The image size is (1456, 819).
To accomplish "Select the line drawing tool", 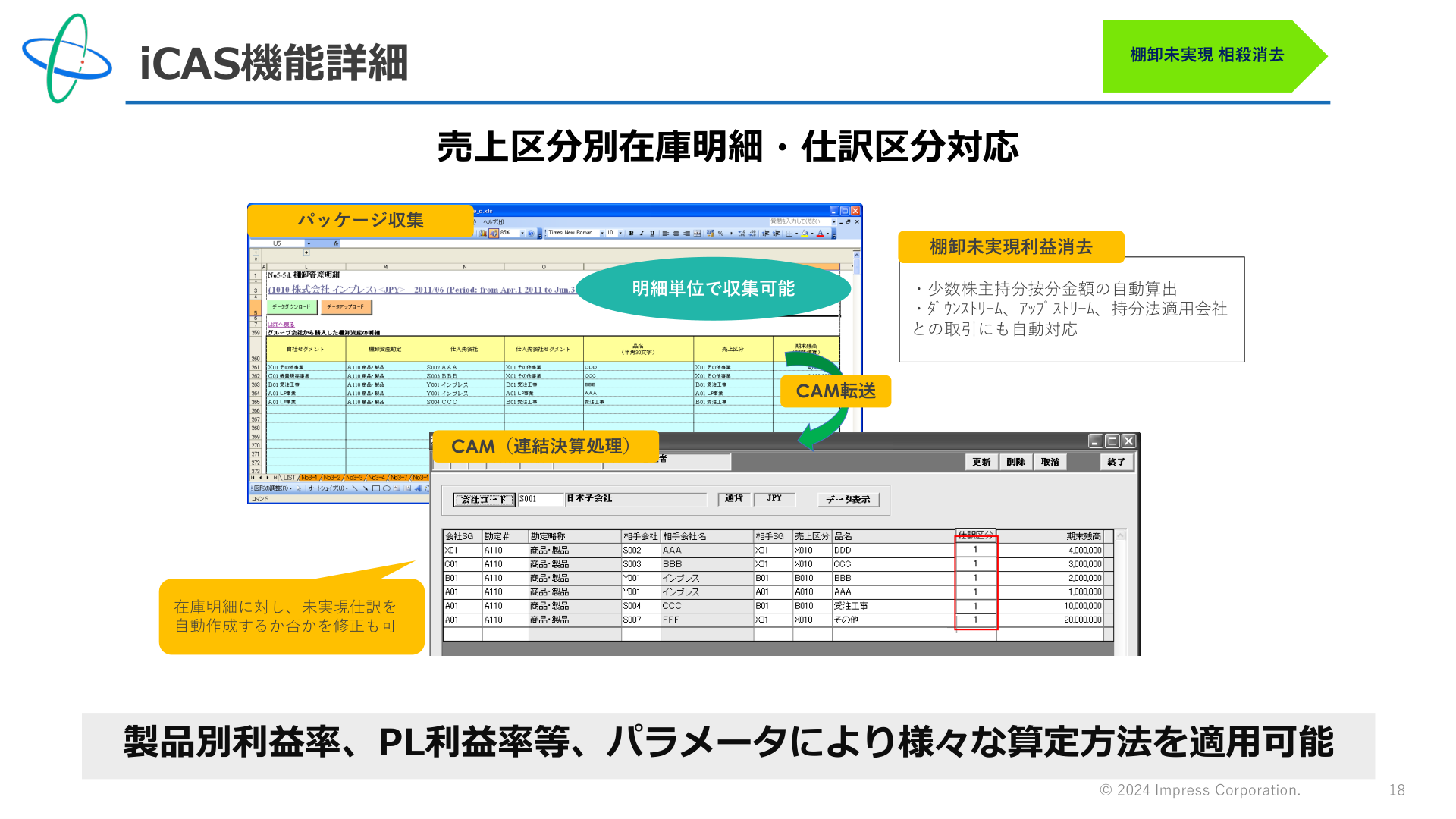I will (x=355, y=488).
